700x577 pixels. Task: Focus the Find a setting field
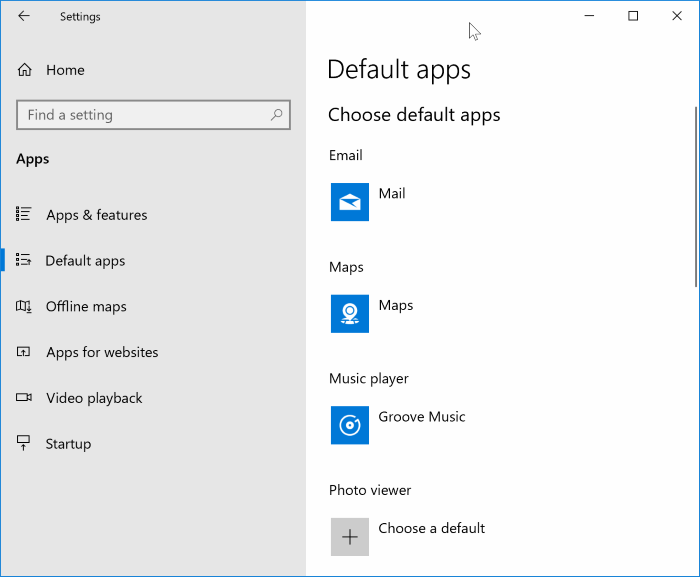click(154, 115)
